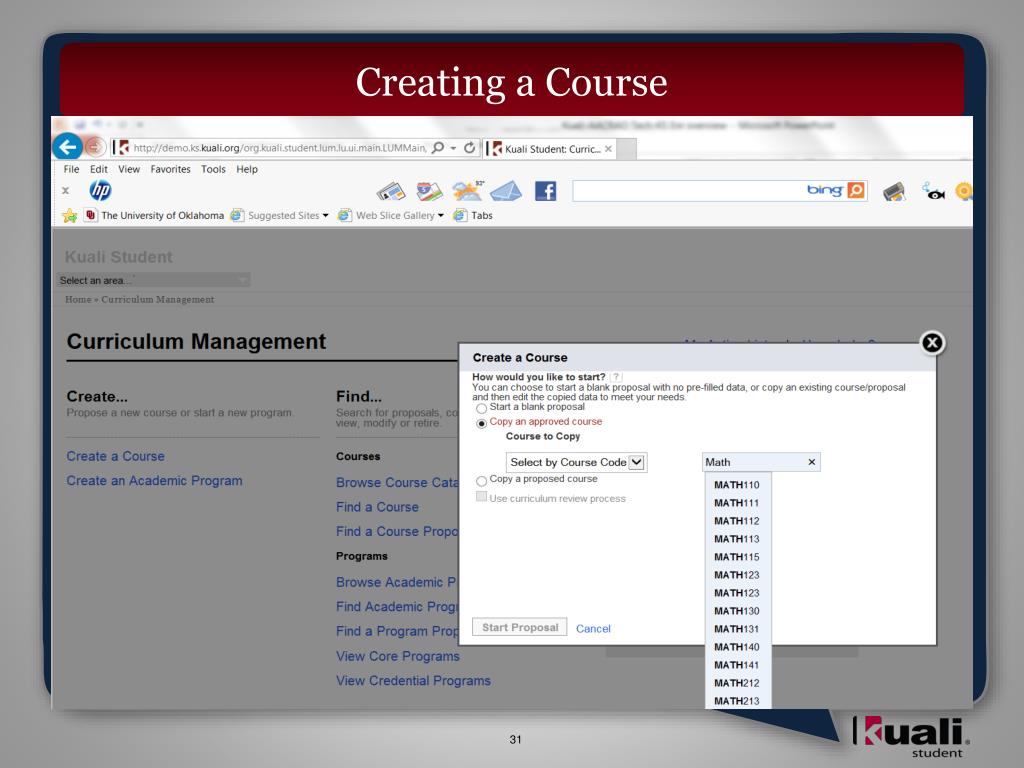Open the Select an area dropdown

pyautogui.click(x=153, y=280)
